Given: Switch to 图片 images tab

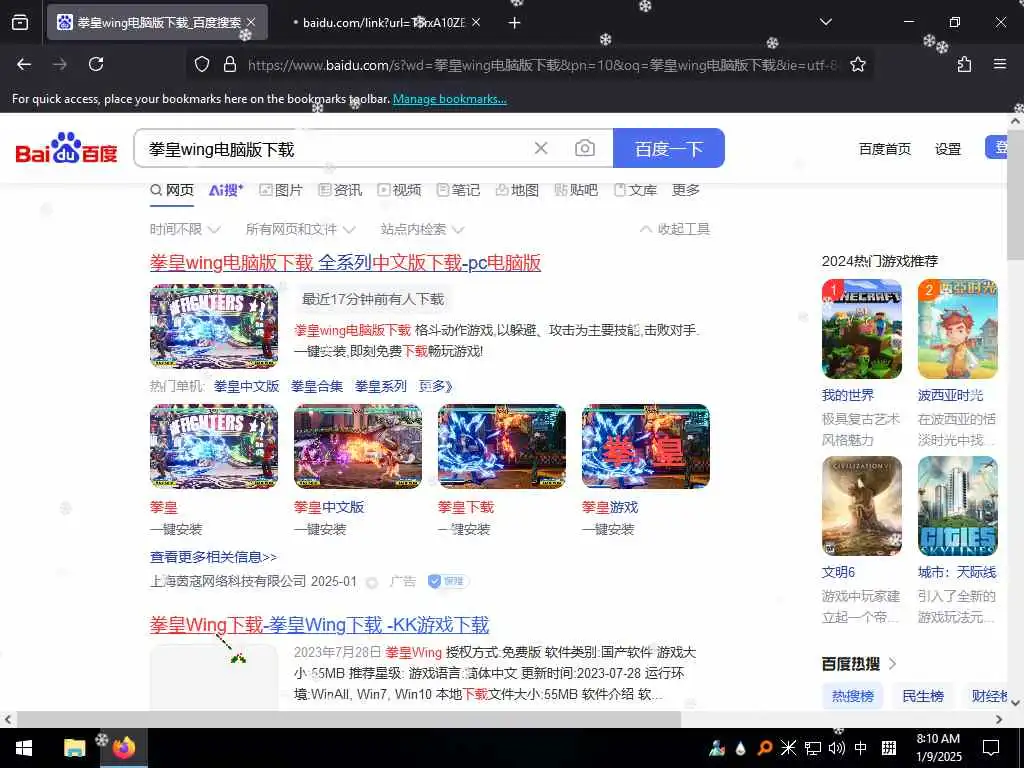Looking at the screenshot, I should [x=281, y=190].
